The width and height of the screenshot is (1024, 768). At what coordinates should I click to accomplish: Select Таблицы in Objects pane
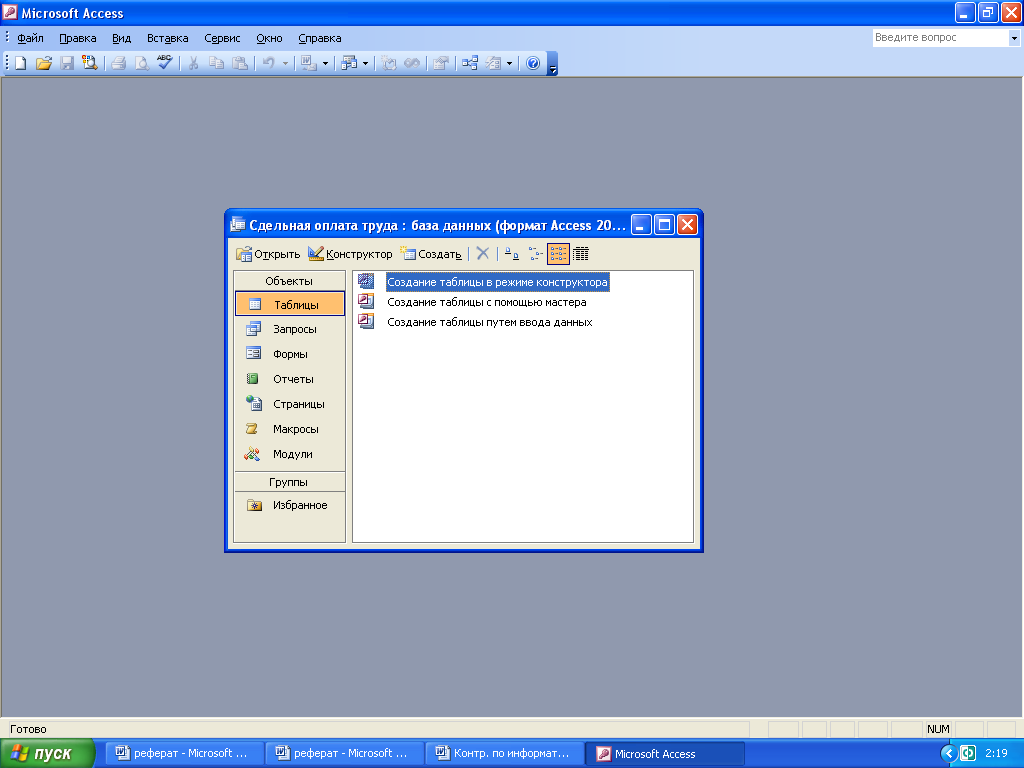(x=289, y=304)
